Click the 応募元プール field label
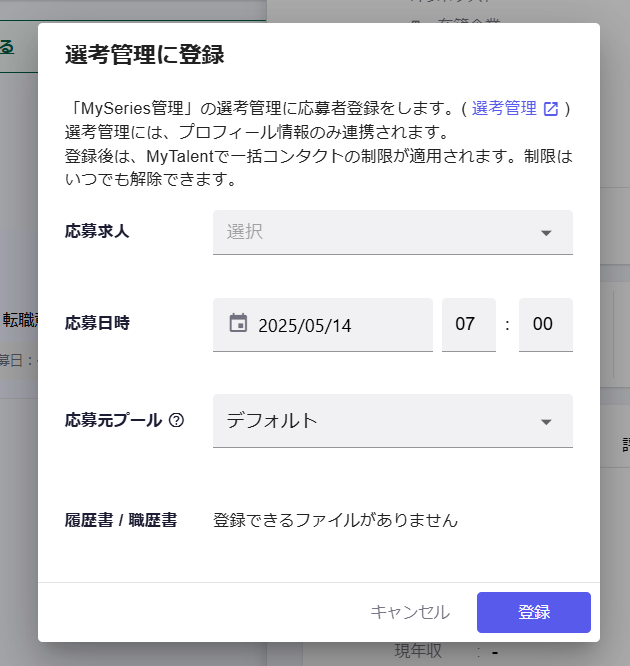This screenshot has height=666, width=630. (112, 421)
